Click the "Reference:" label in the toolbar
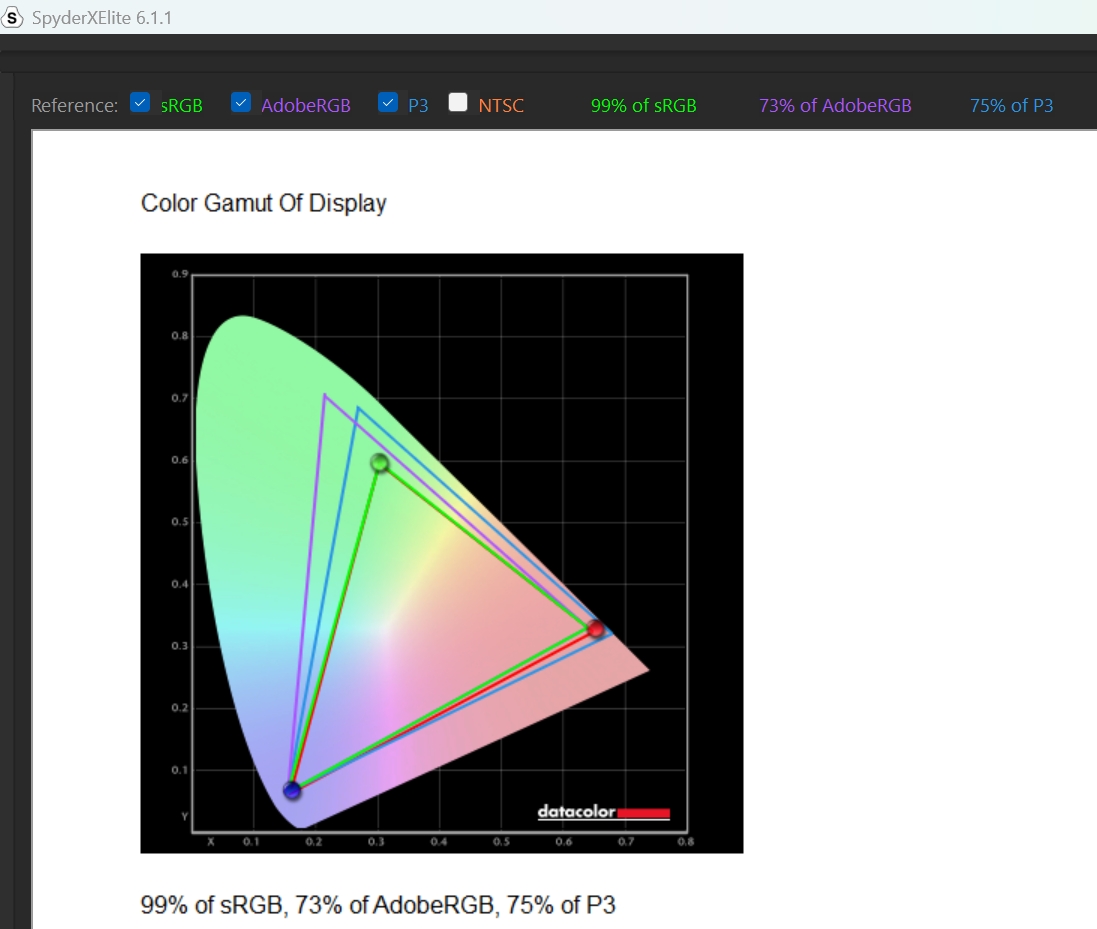This screenshot has height=929, width=1097. (74, 105)
